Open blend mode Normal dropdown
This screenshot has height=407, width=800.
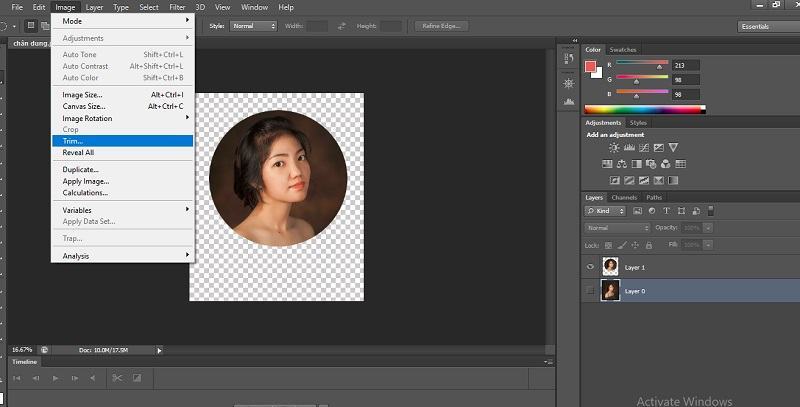[617, 228]
